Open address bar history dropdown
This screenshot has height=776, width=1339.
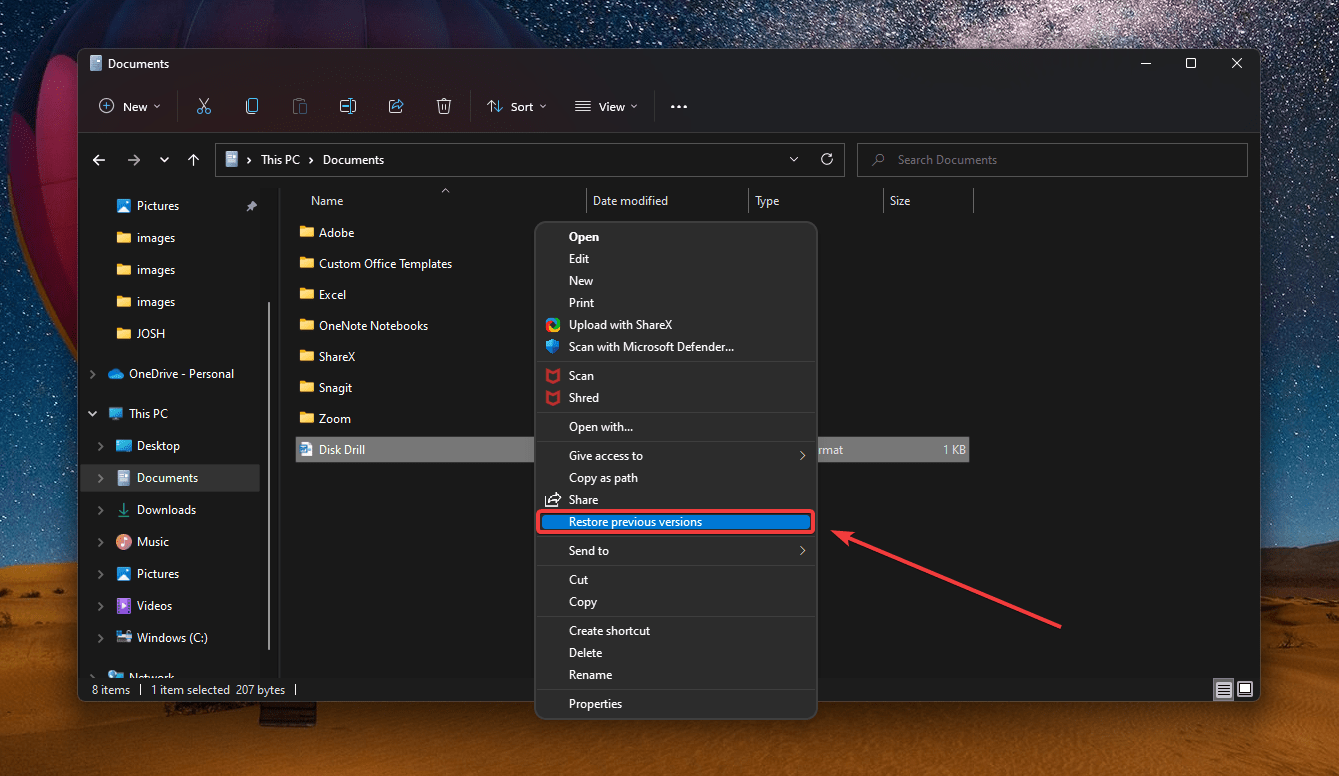[x=794, y=159]
